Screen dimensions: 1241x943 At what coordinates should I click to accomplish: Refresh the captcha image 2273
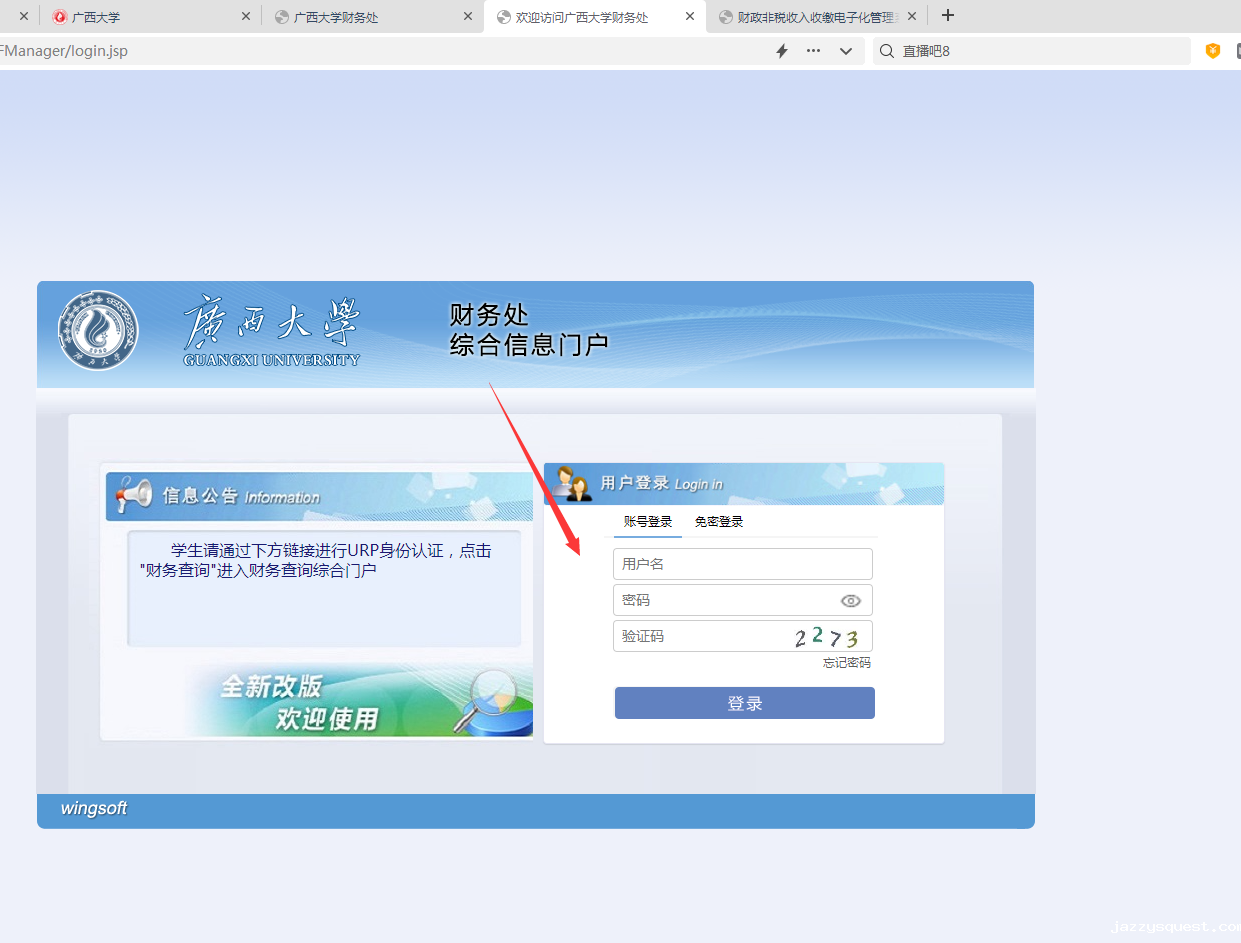tap(826, 637)
